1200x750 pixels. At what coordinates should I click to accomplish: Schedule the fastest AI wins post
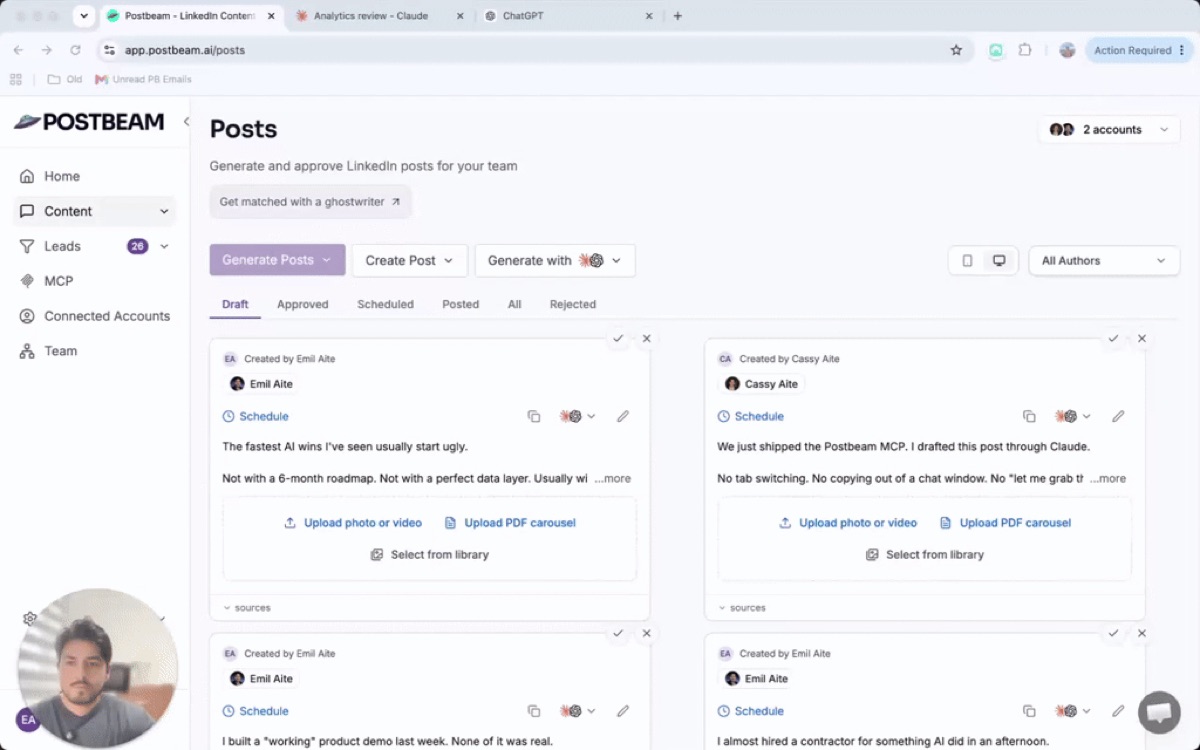click(x=255, y=416)
